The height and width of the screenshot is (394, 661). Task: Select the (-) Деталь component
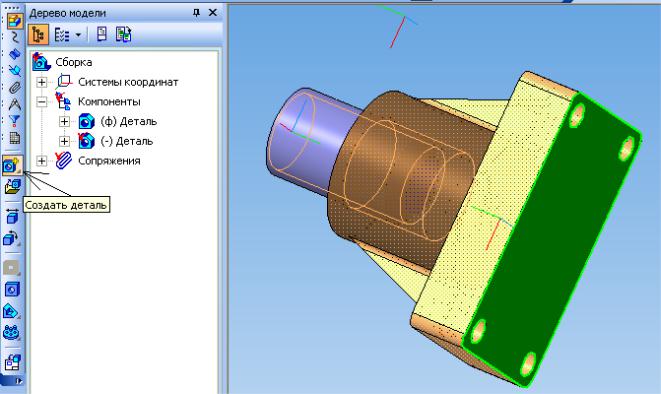point(126,141)
